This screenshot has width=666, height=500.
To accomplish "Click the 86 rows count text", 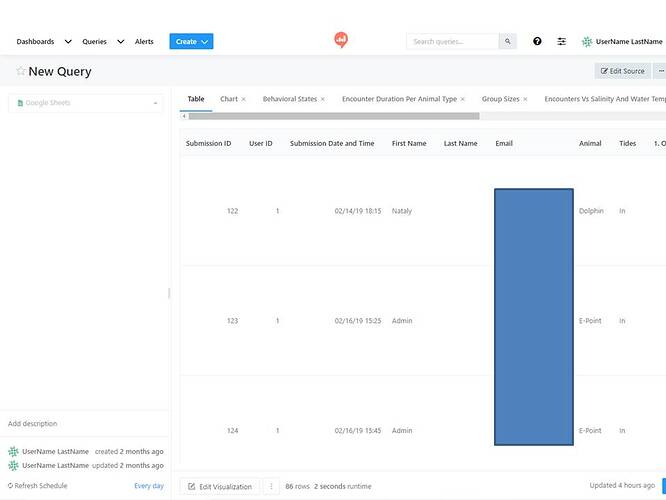I will pos(297,486).
